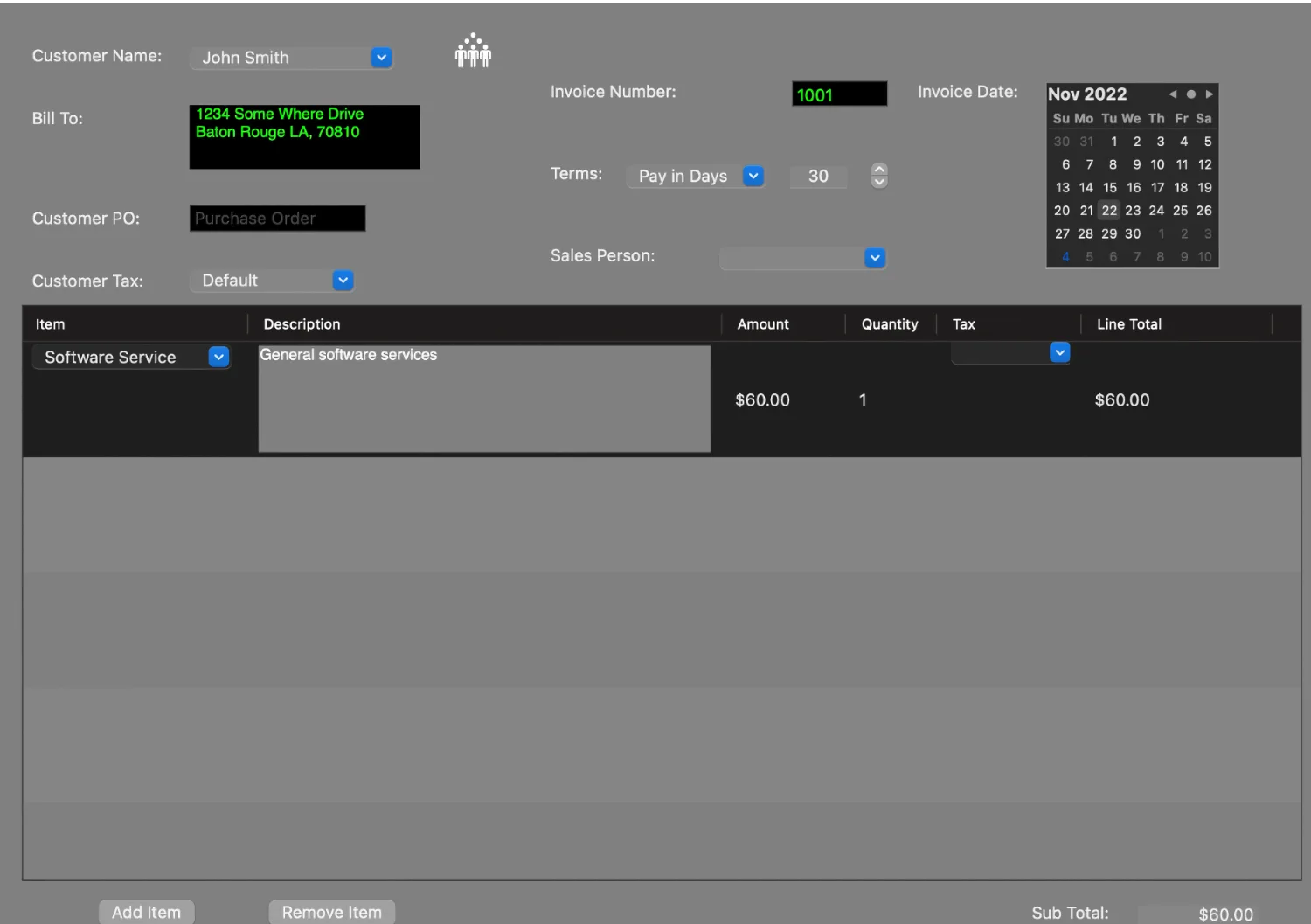Jump to today using calendar dot
1311x924 pixels.
tap(1190, 94)
